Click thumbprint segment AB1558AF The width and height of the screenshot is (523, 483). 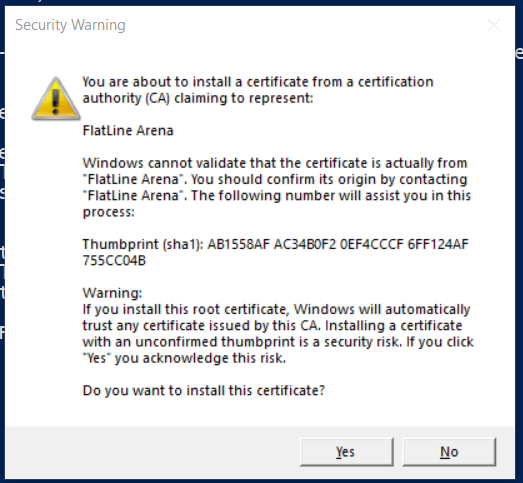click(x=238, y=245)
